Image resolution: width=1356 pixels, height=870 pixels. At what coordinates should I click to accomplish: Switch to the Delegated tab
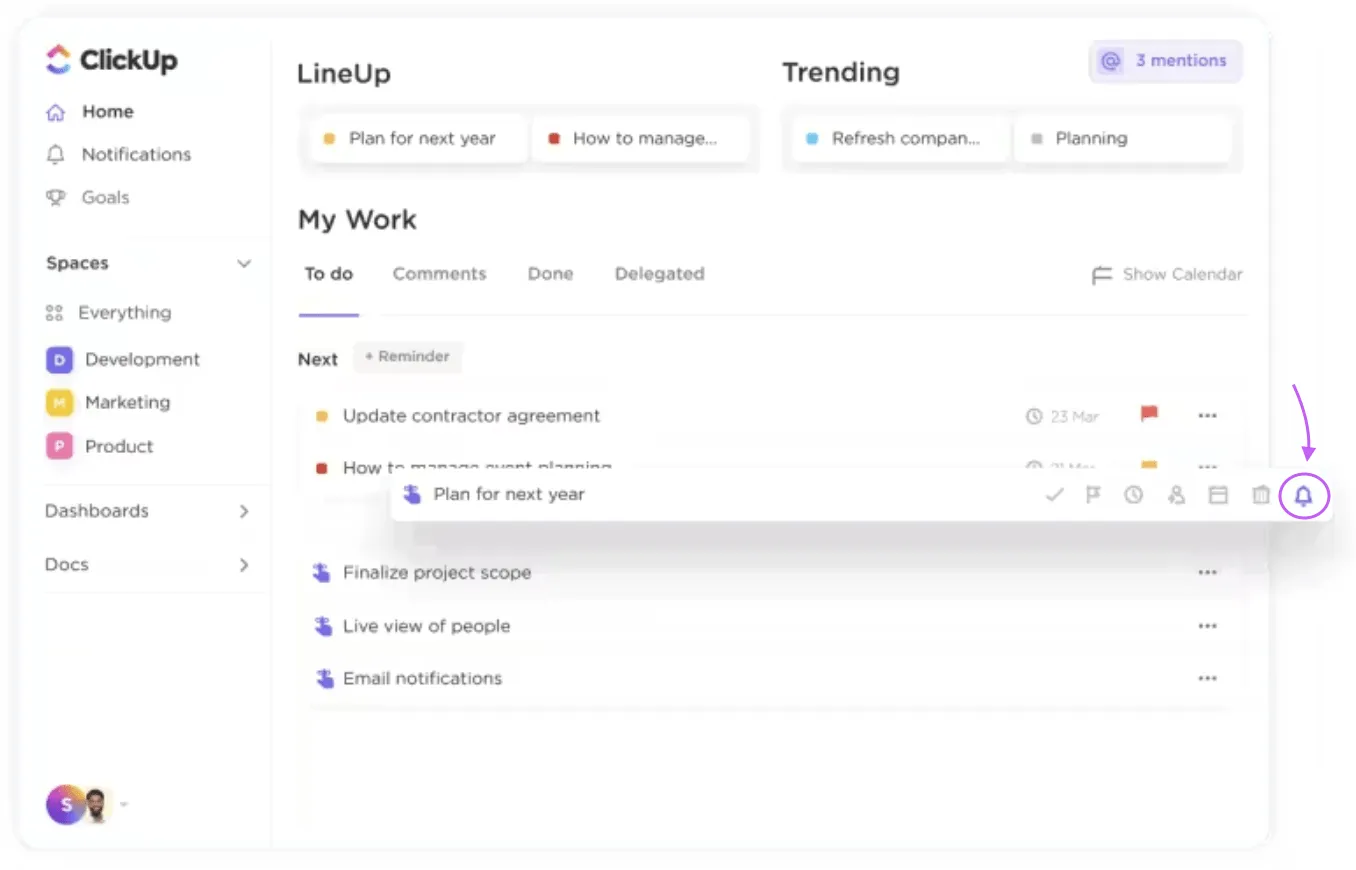(660, 274)
